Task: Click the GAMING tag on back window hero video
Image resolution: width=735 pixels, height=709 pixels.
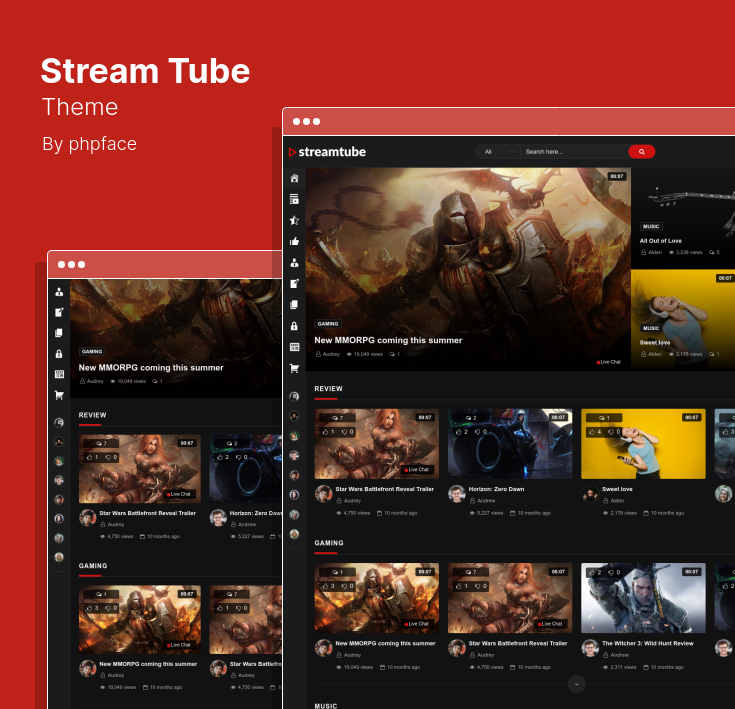Action: pyautogui.click(x=92, y=351)
